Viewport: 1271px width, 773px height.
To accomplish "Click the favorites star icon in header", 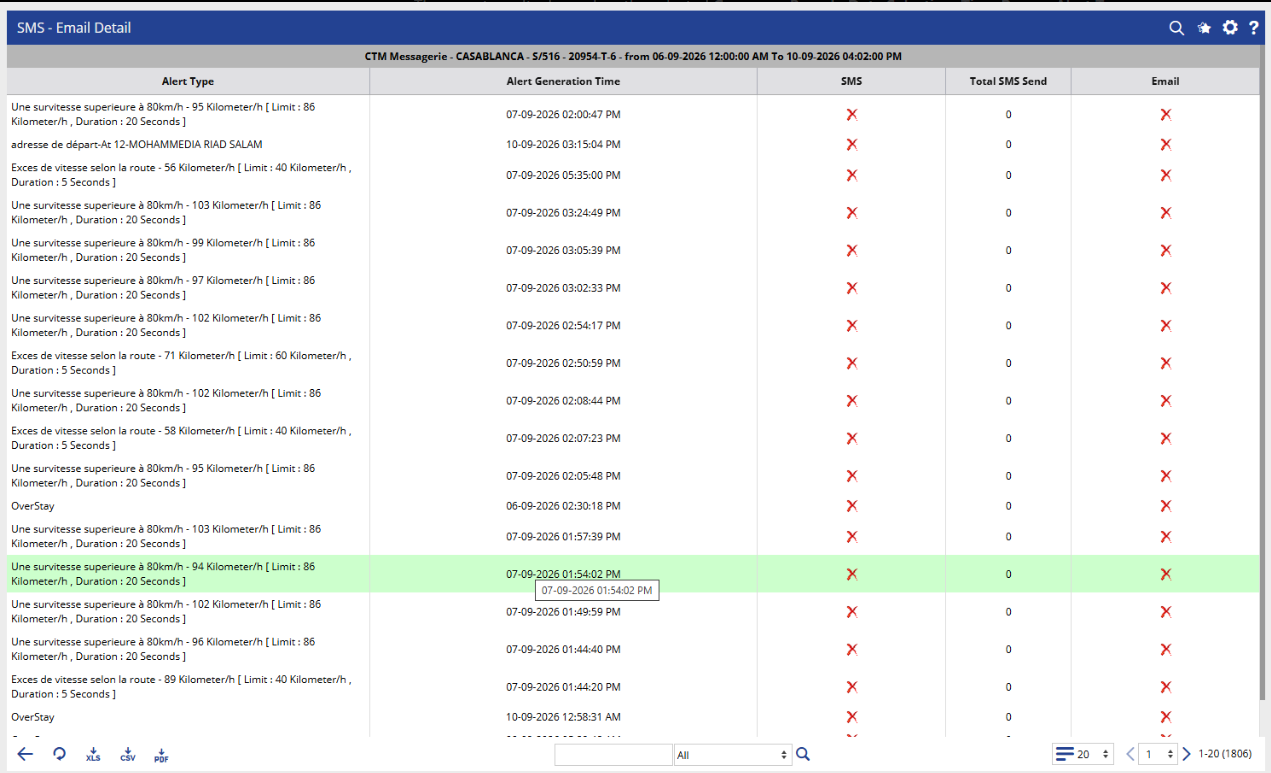I will tap(1204, 28).
